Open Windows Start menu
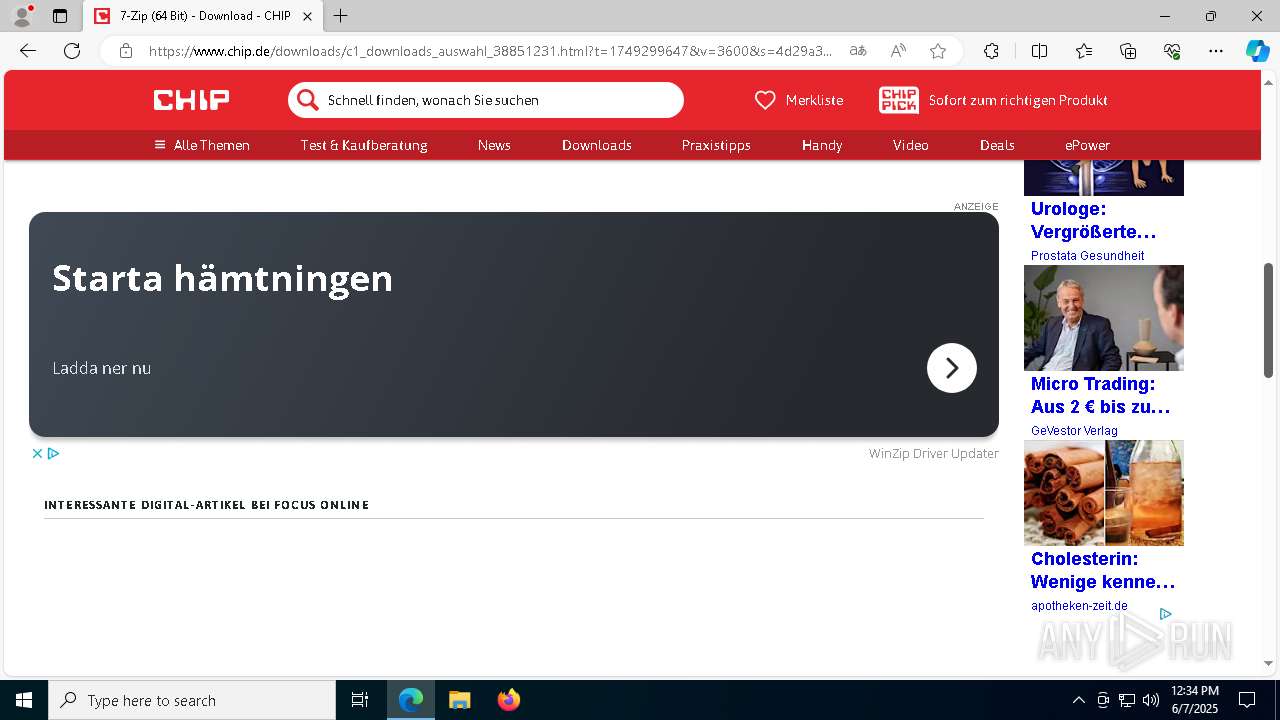1280x720 pixels. (24, 700)
